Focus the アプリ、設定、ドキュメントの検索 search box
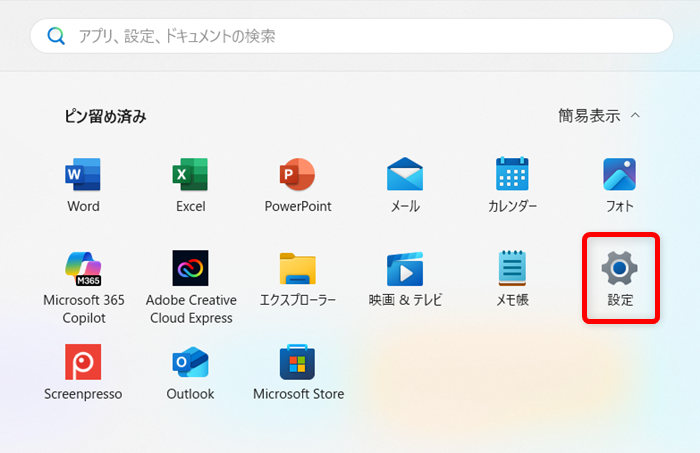Viewport: 700px width, 453px height. click(352, 36)
